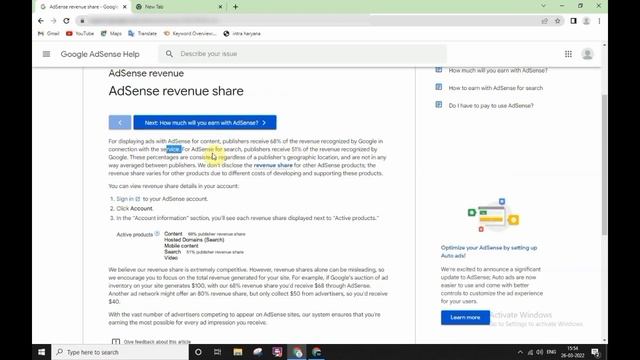Open Gmail bookmark
Image resolution: width=640 pixels, height=360 pixels.
click(49, 33)
